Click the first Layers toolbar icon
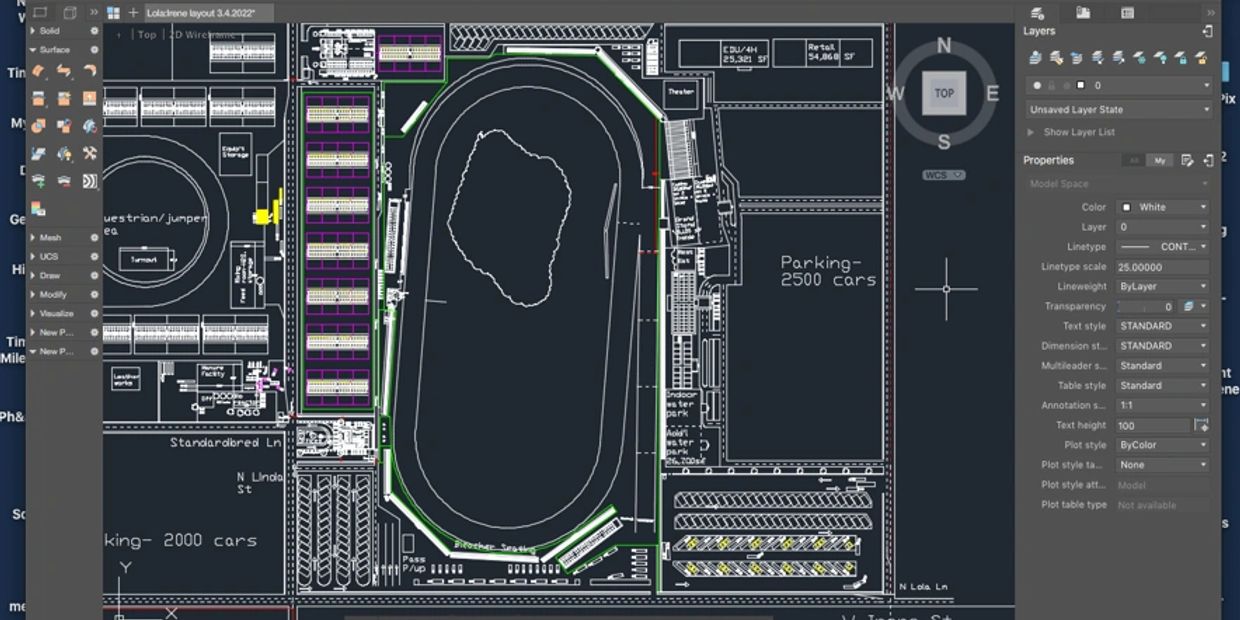Viewport: 1240px width, 620px height. (1034, 58)
